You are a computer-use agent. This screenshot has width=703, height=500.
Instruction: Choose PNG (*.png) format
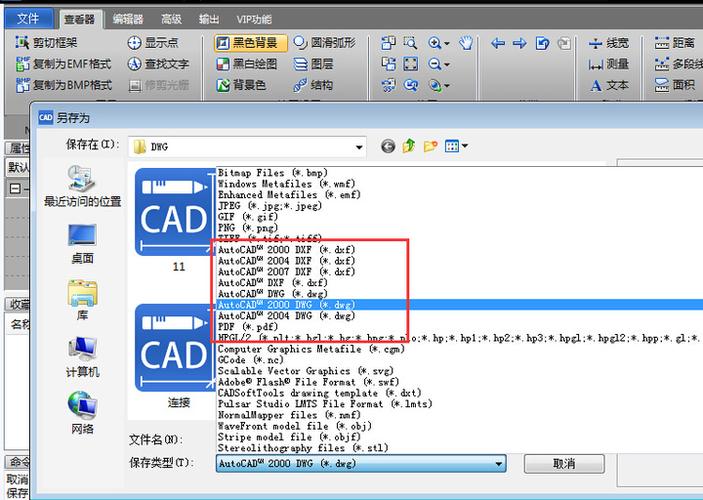(248, 228)
